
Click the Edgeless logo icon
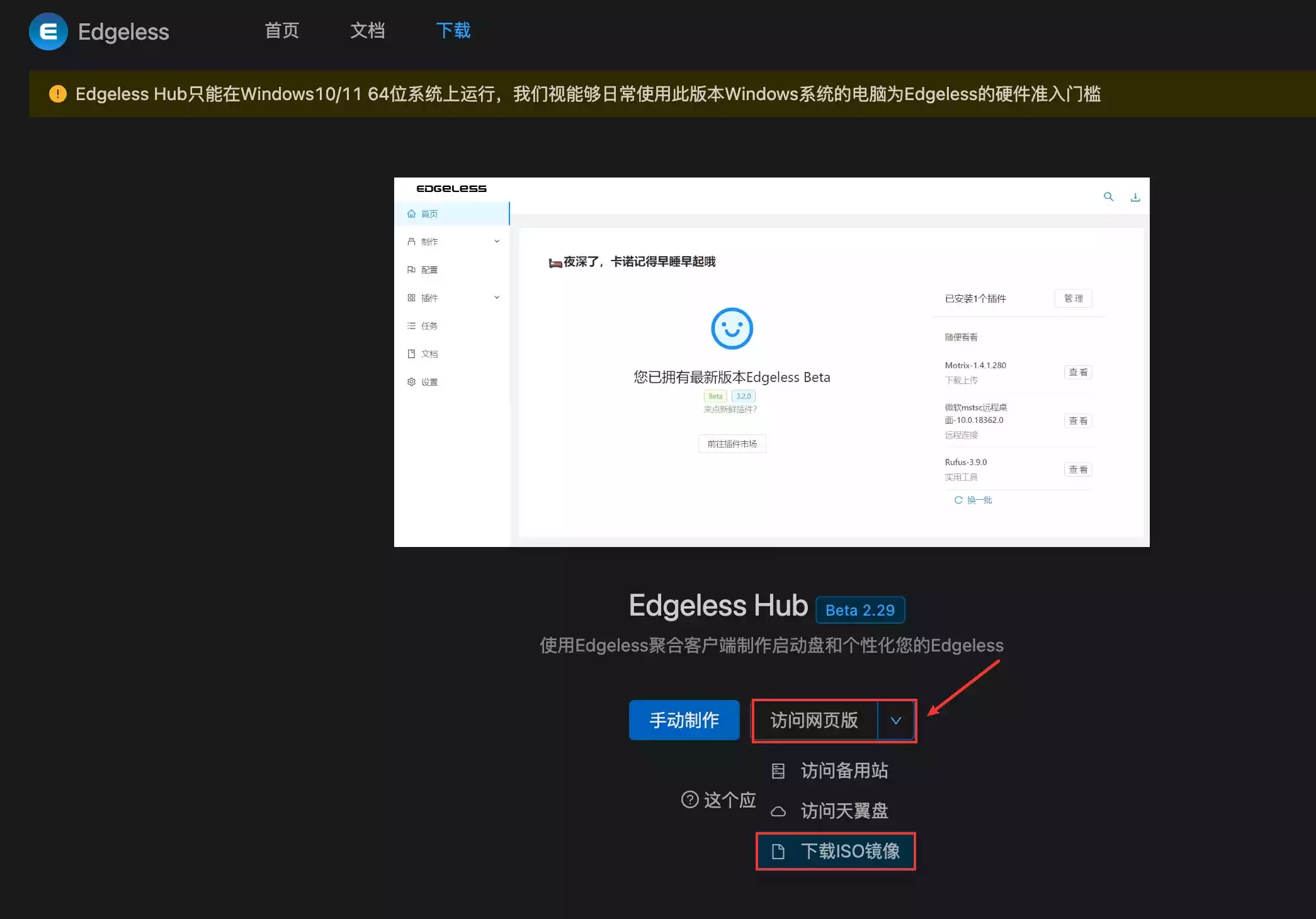[x=48, y=31]
